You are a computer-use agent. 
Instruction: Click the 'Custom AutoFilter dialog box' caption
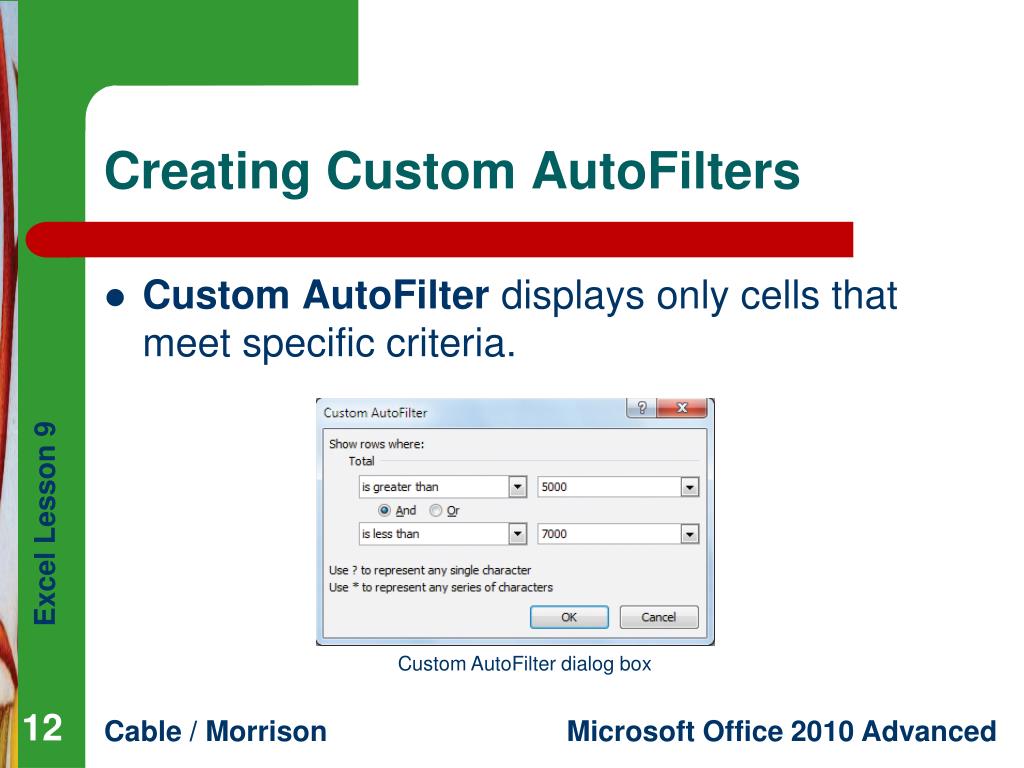524,664
